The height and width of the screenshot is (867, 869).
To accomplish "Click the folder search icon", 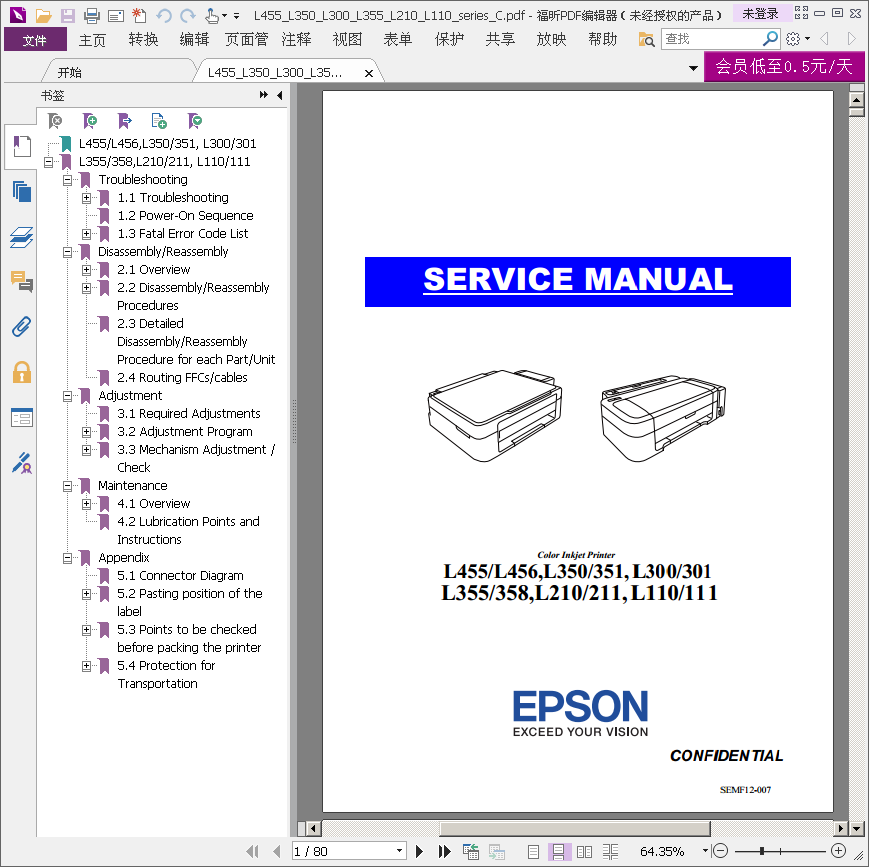I will point(646,39).
